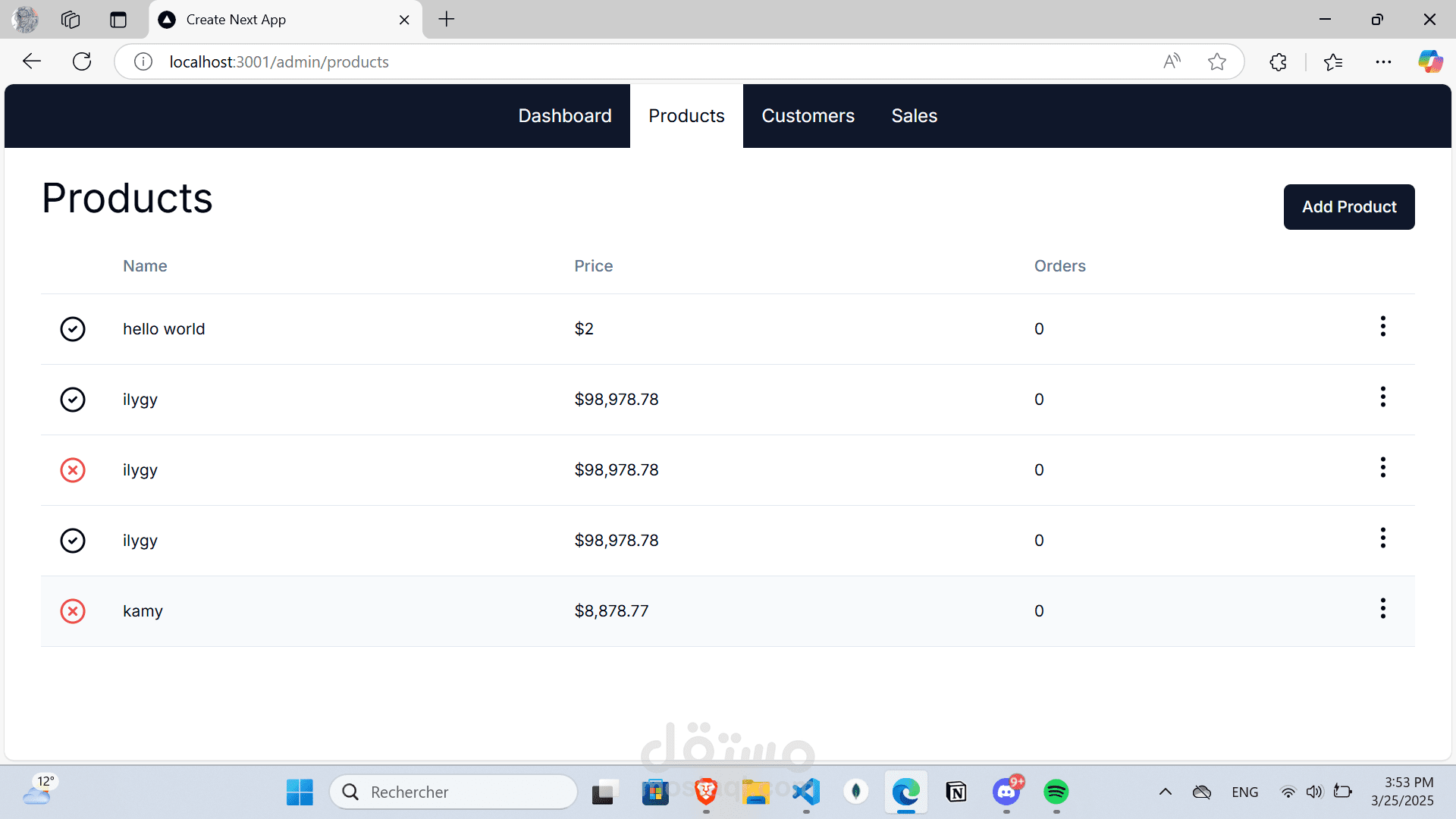The width and height of the screenshot is (1456, 819).
Task: Switch to the Customers nav tab
Action: 808,116
